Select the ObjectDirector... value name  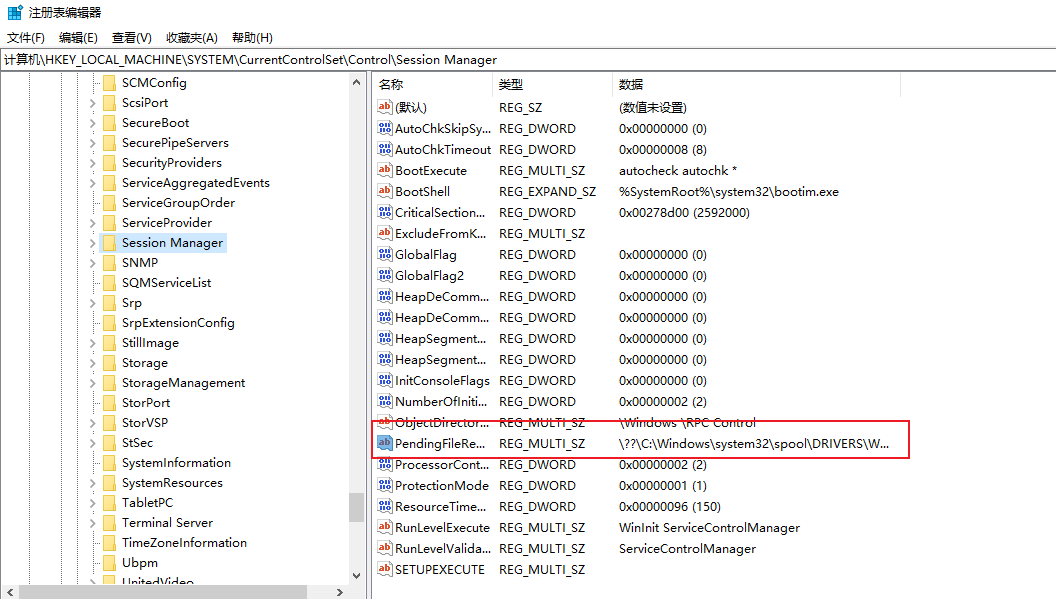pyautogui.click(x=442, y=423)
